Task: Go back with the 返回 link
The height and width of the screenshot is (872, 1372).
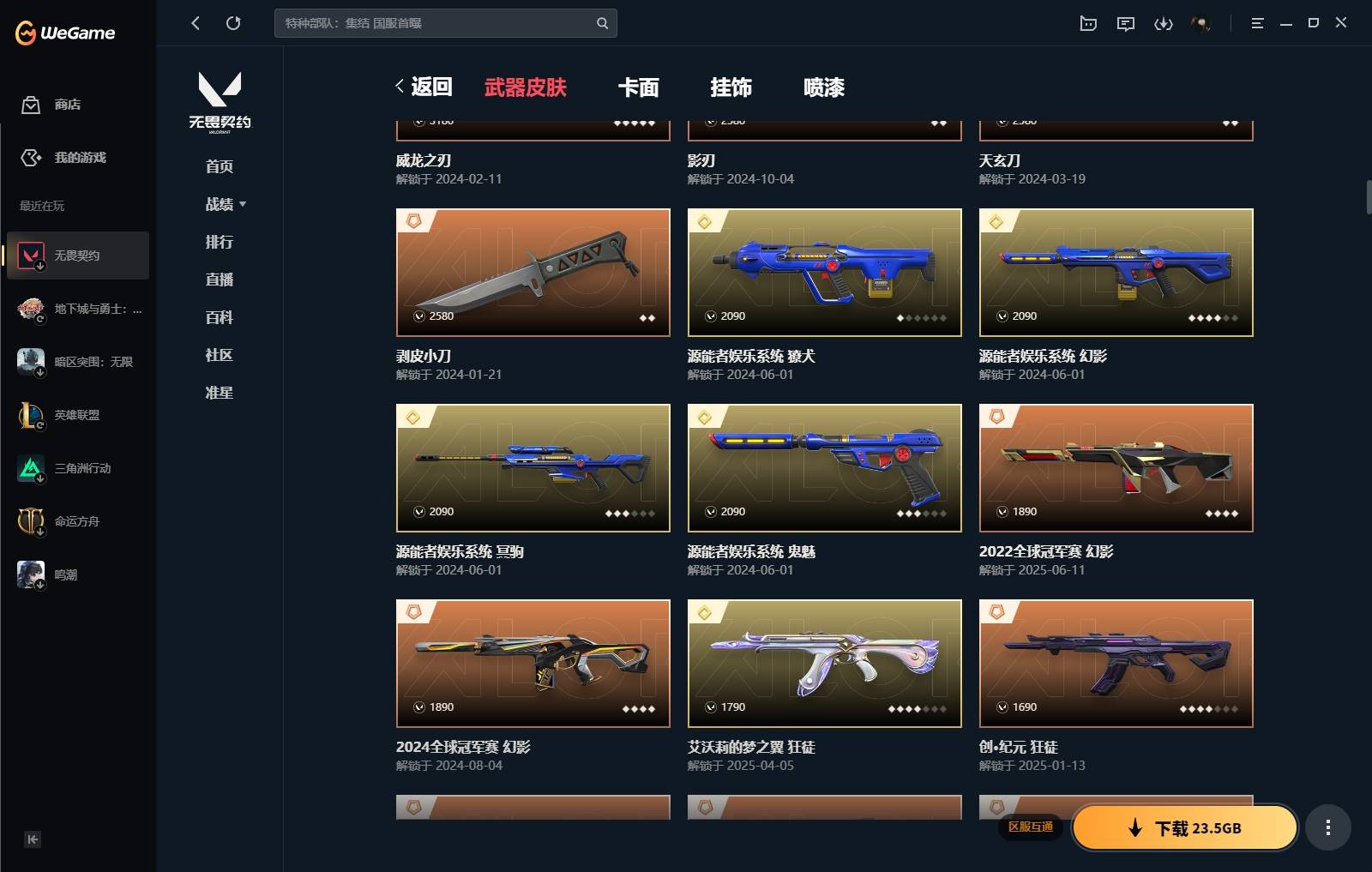Action: click(x=424, y=87)
